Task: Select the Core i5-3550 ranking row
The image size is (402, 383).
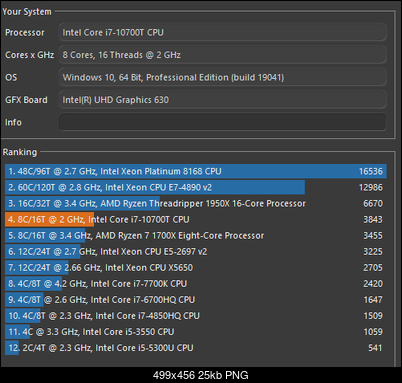Action: pos(196,331)
